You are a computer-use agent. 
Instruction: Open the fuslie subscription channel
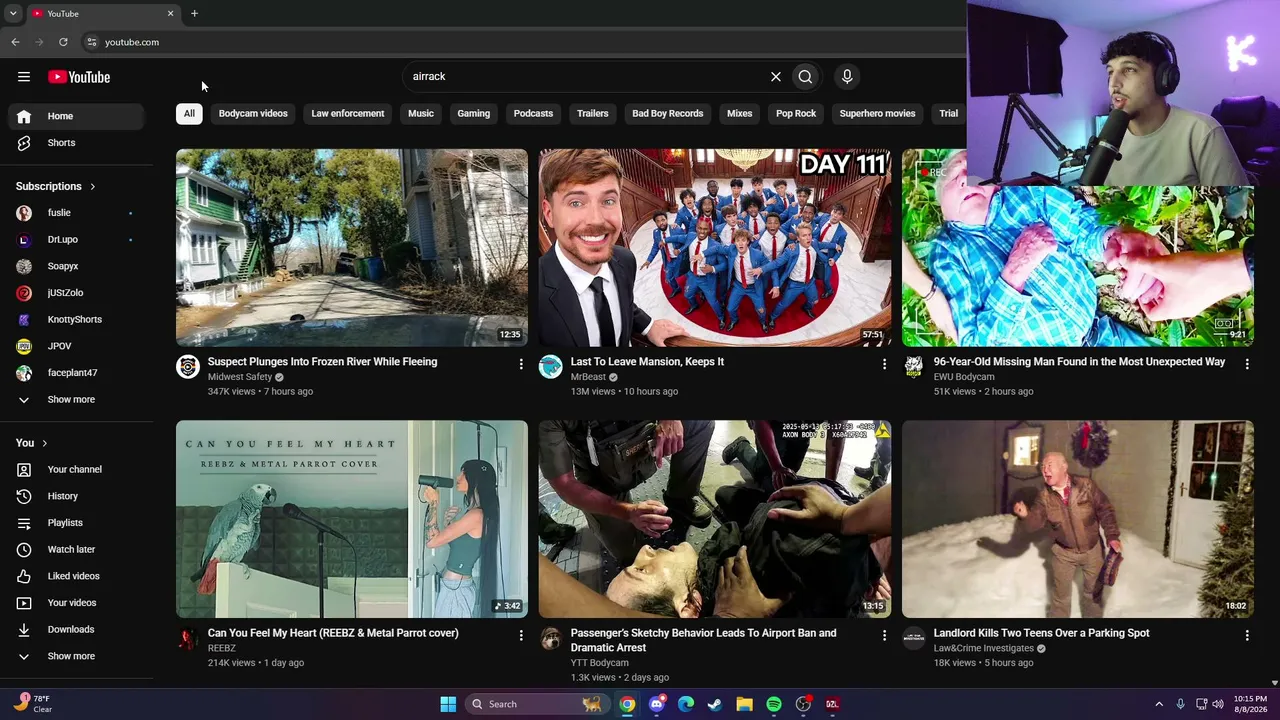(x=77, y=213)
